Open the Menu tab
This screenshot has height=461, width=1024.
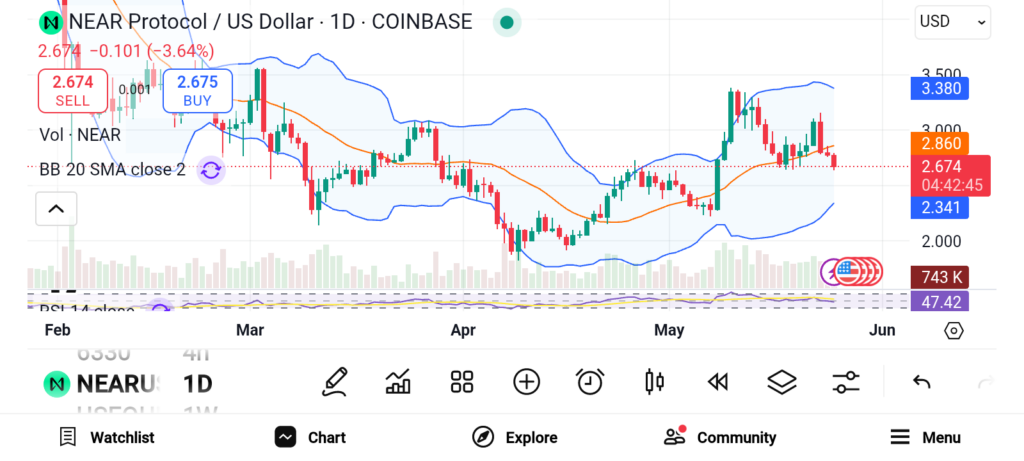[925, 437]
